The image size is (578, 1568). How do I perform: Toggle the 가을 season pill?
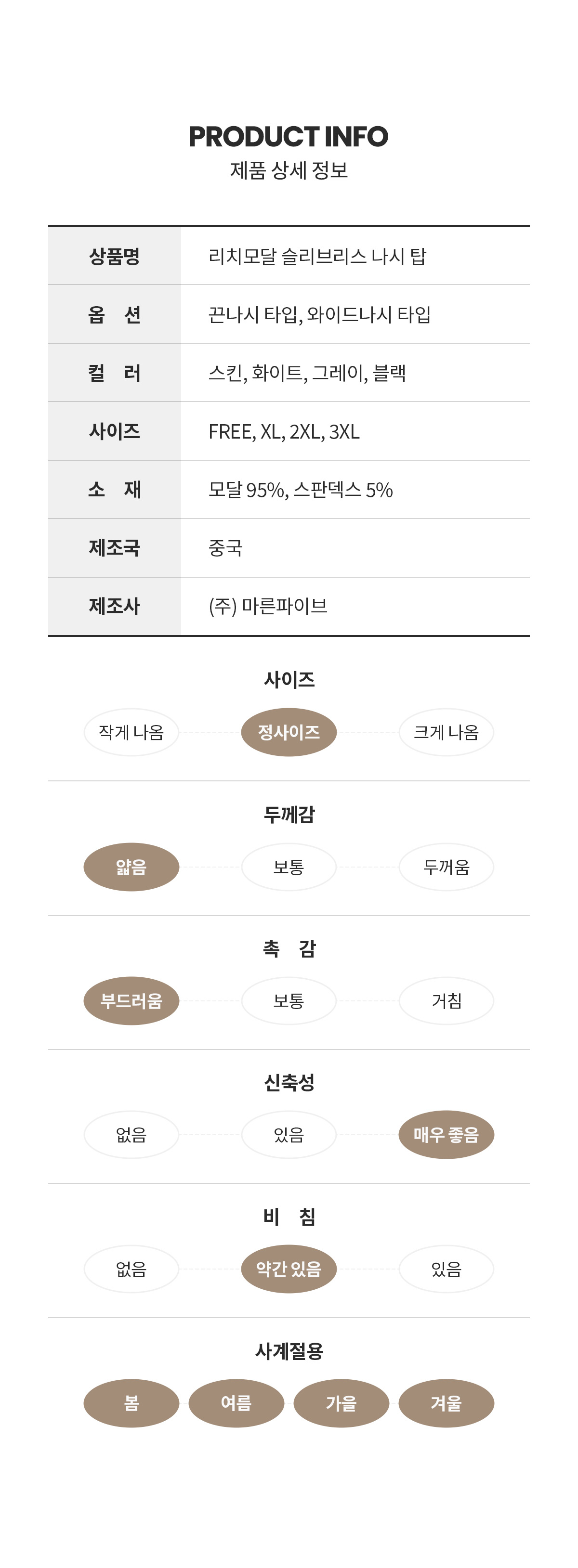pos(341,1403)
